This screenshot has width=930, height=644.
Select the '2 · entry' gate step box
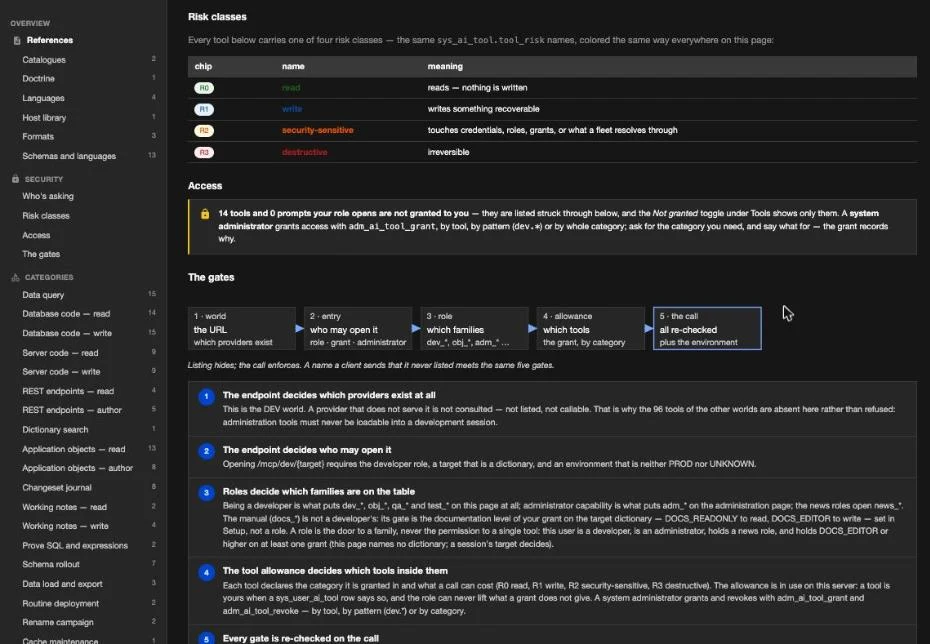358,329
